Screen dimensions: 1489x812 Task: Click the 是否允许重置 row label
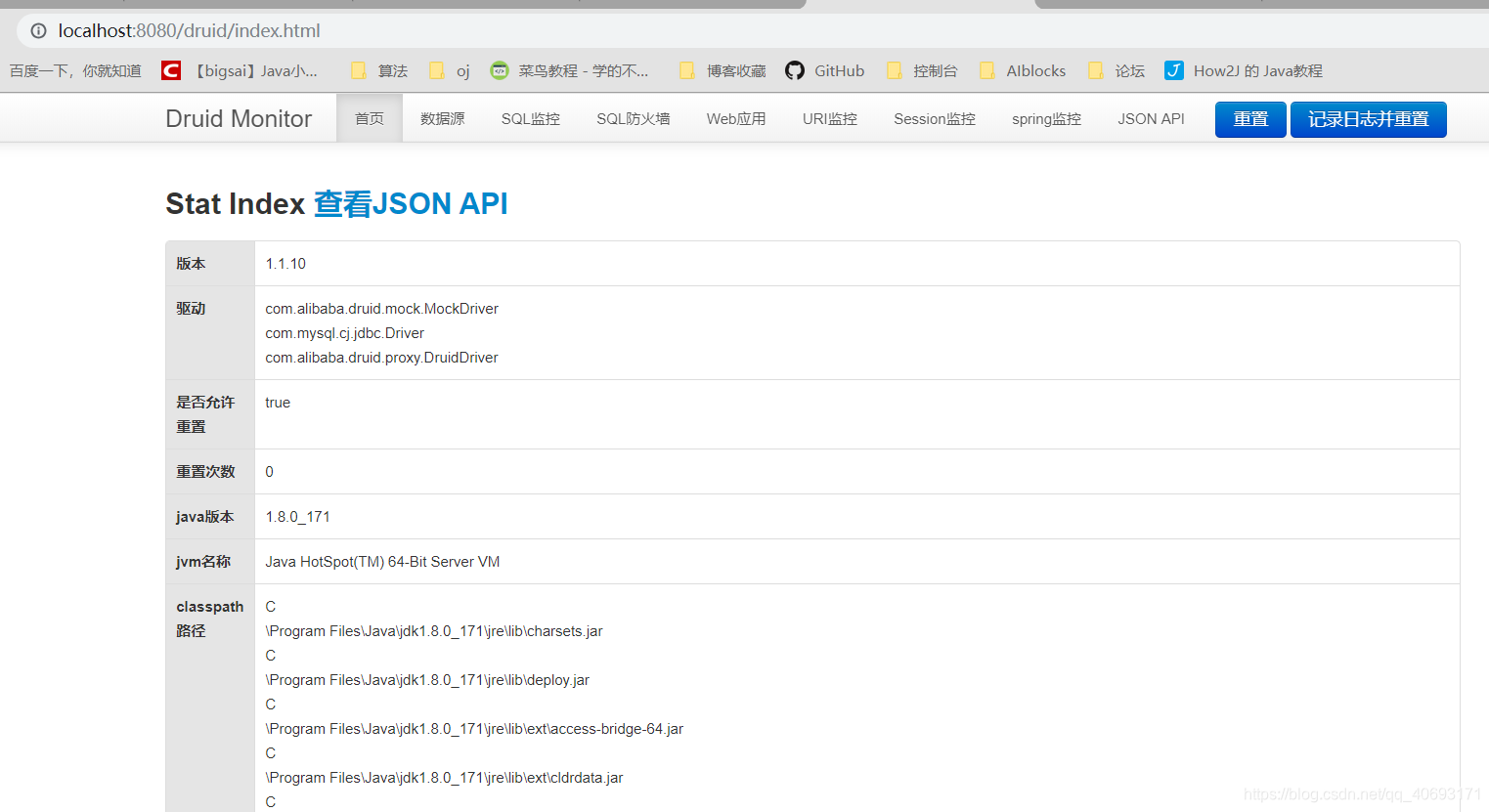coord(205,414)
